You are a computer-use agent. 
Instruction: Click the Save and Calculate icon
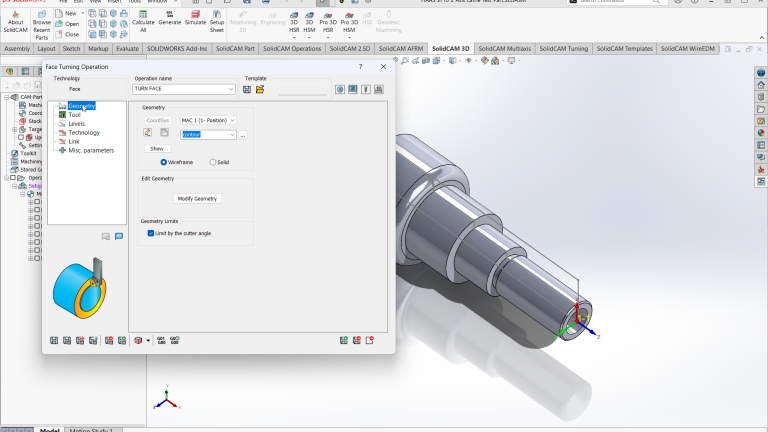67,340
